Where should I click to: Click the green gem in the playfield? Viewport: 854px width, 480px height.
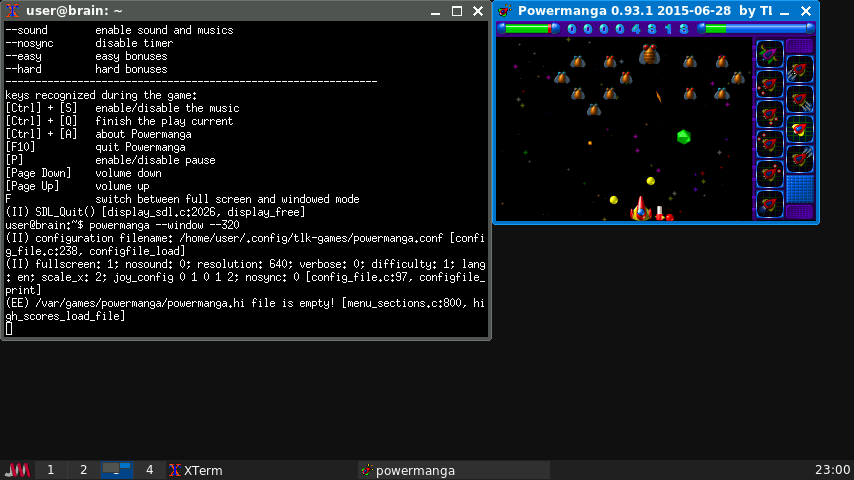coord(684,137)
